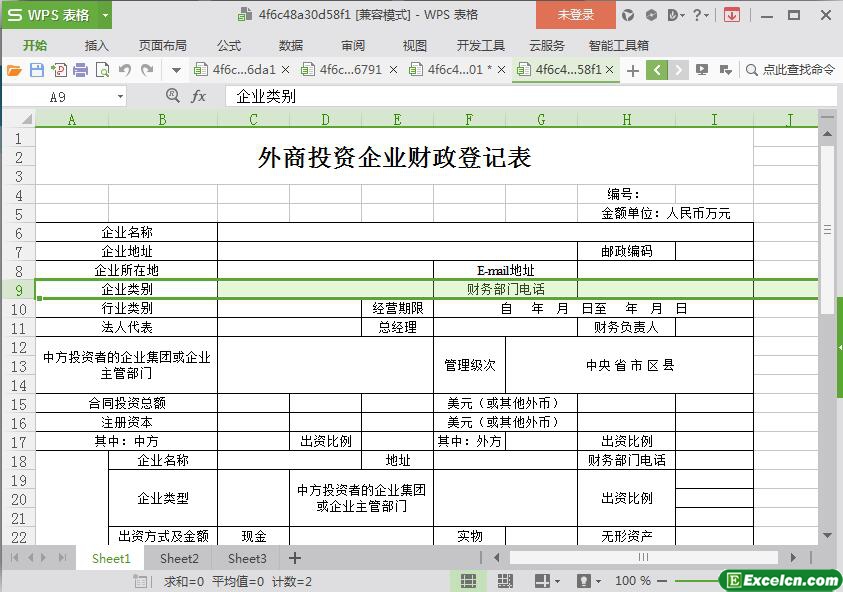Open the WPS feedback dropdown icon
This screenshot has height=592, width=843.
pyautogui.click(x=676, y=15)
